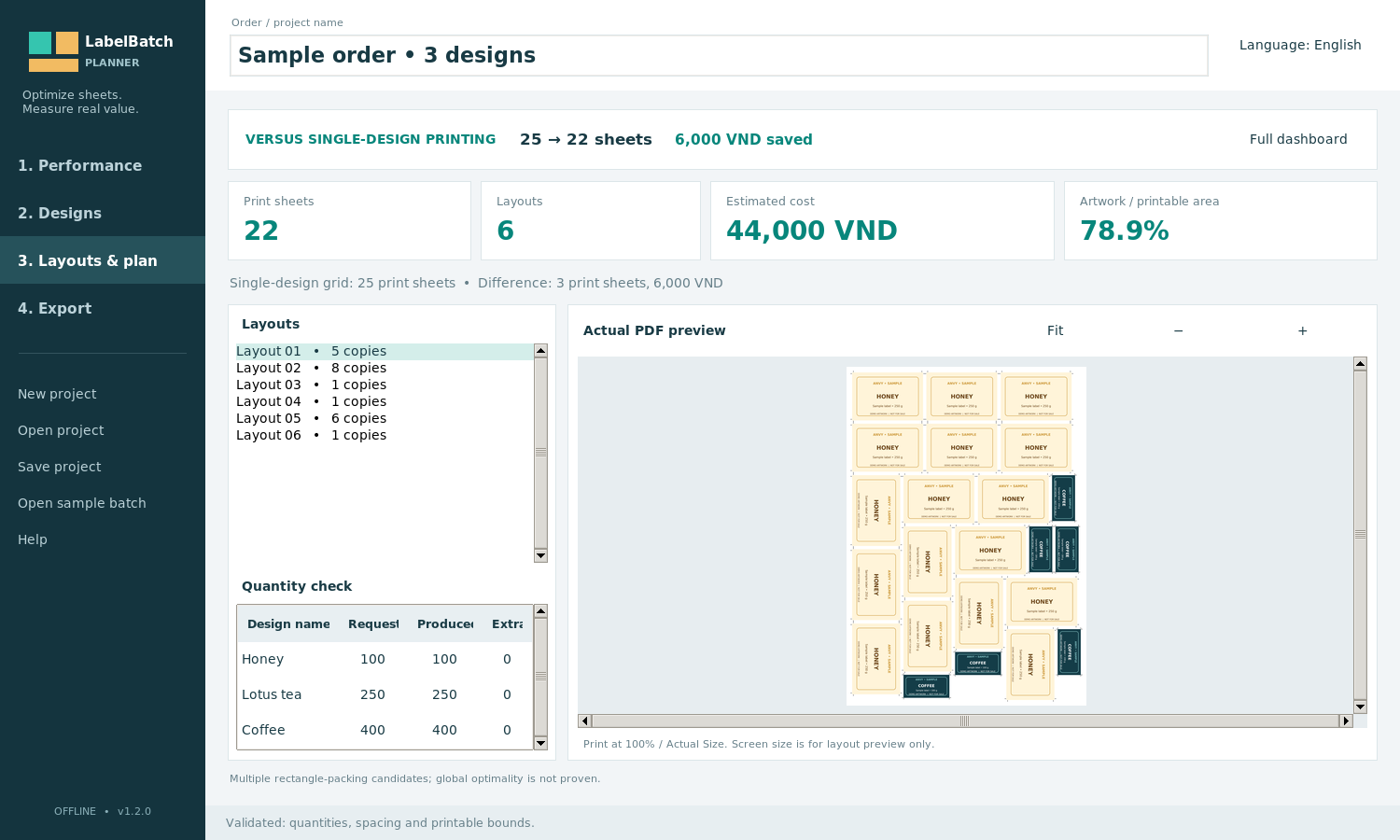Click the preview horizontal scrollbar thumb
Screen dimensions: 1400x840
click(965, 721)
